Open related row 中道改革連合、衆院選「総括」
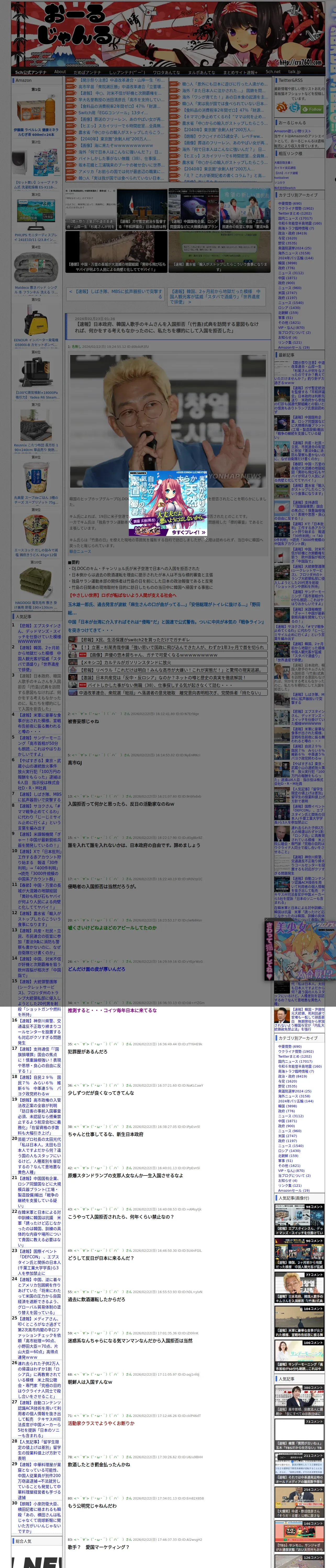Screen dimensions: 336x1568 (168, 693)
